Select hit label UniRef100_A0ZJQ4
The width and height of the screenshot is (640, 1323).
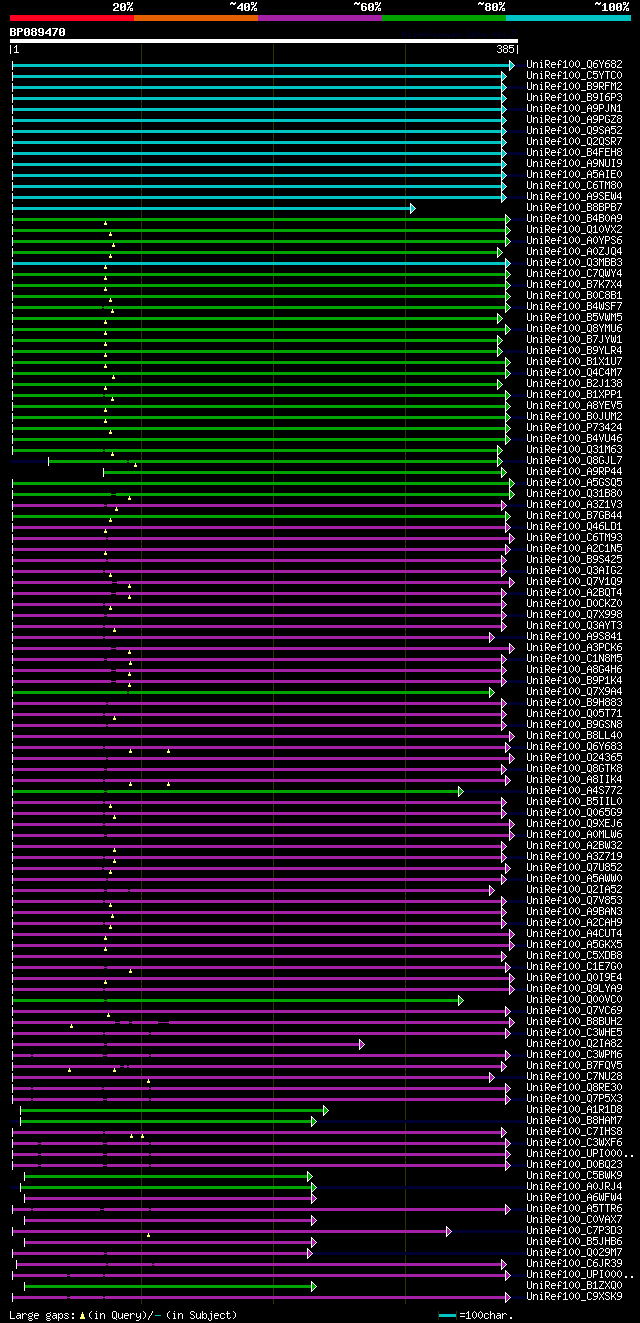[x=575, y=252]
